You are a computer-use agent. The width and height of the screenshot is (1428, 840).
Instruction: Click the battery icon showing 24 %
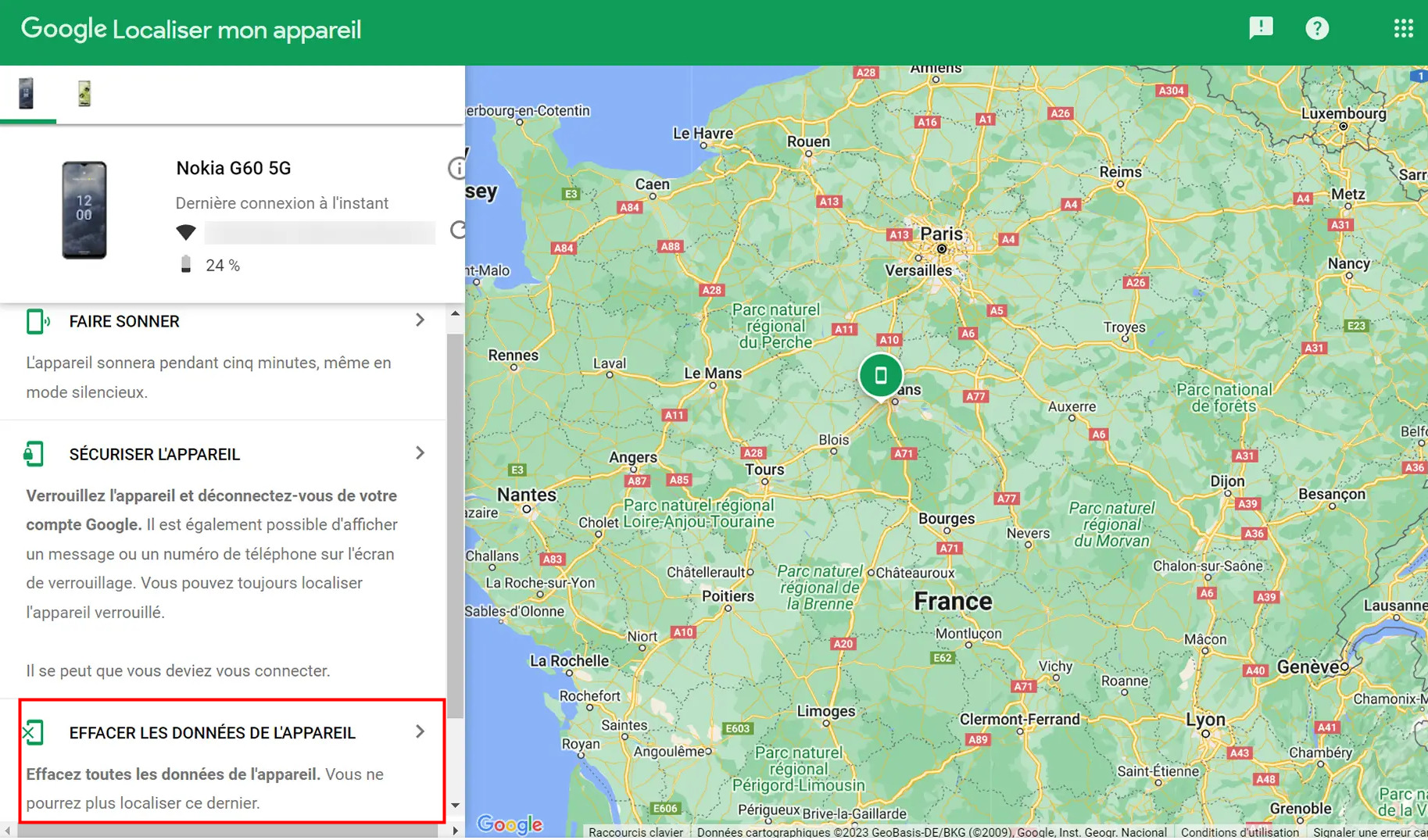coord(186,264)
